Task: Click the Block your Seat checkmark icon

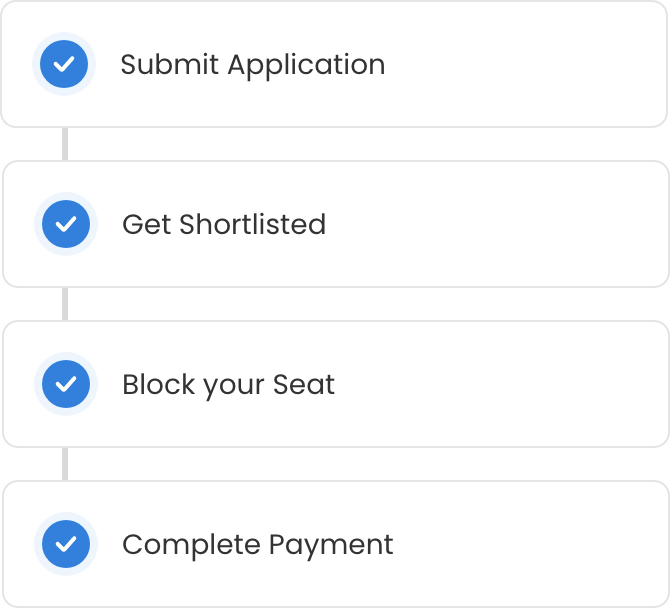Action: pyautogui.click(x=66, y=384)
